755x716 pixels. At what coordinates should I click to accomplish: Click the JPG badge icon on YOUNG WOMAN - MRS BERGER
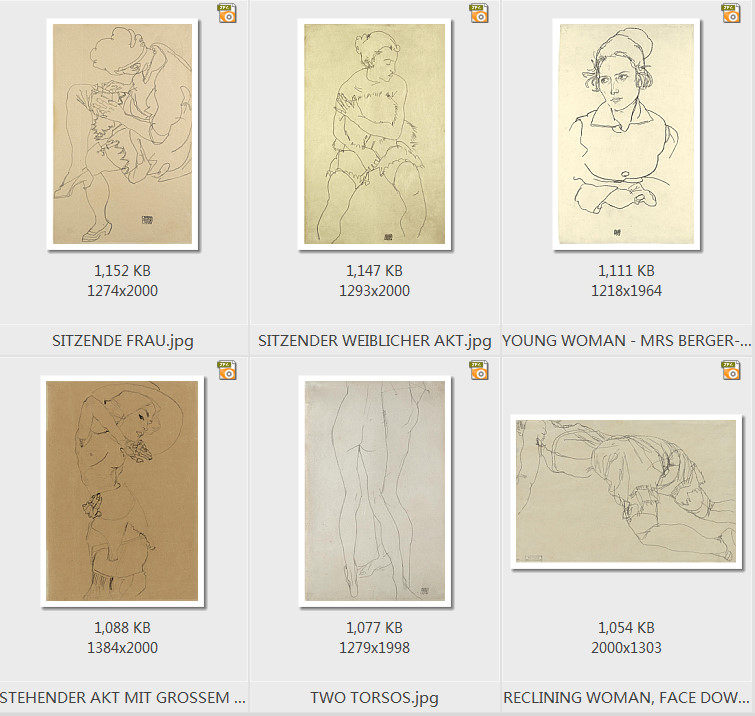pyautogui.click(x=731, y=13)
